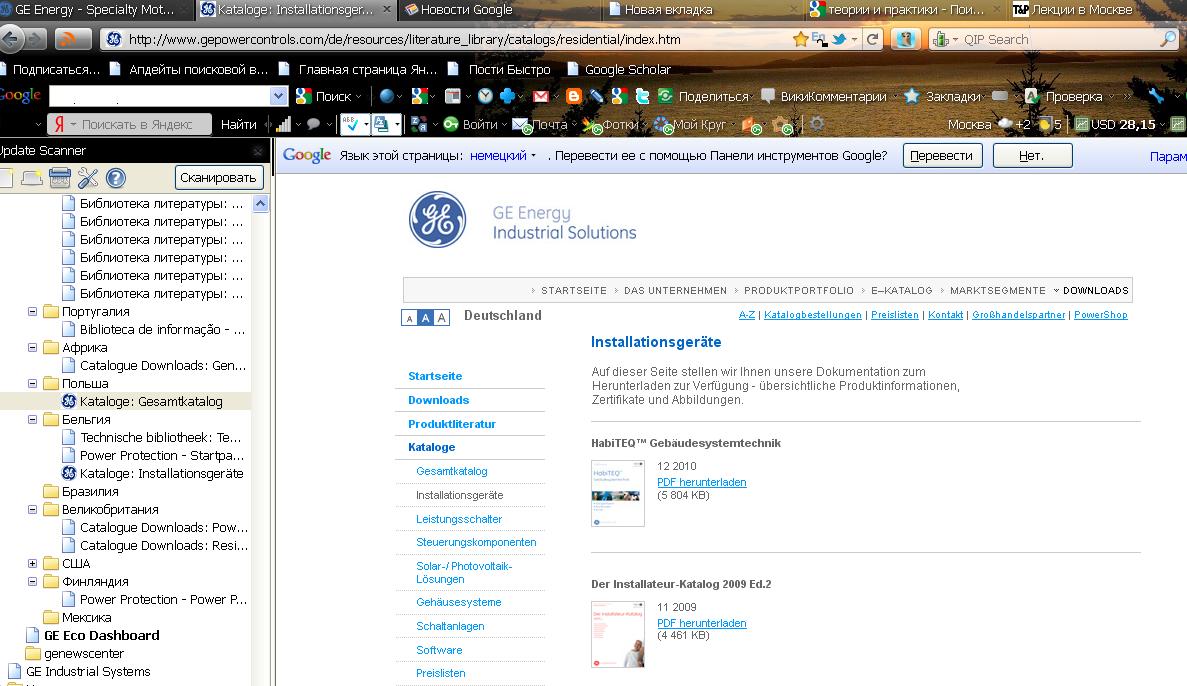Open the gear settings icon on Yandex bar
Image resolution: width=1187 pixels, height=686 pixels.
click(x=817, y=123)
